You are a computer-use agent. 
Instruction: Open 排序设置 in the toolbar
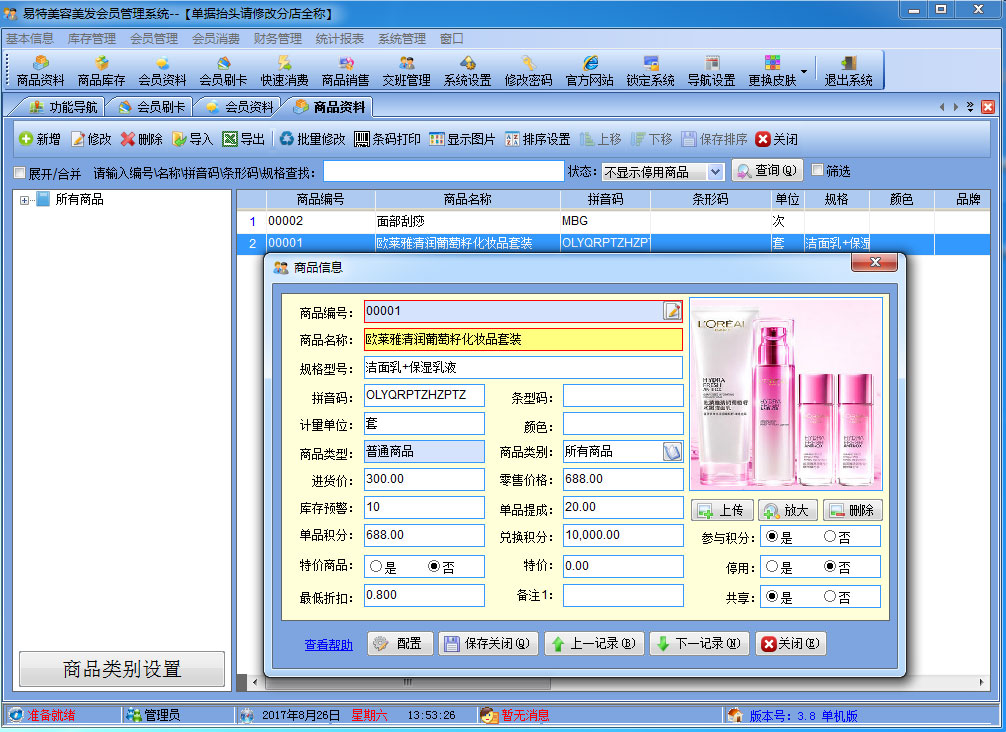pyautogui.click(x=538, y=139)
